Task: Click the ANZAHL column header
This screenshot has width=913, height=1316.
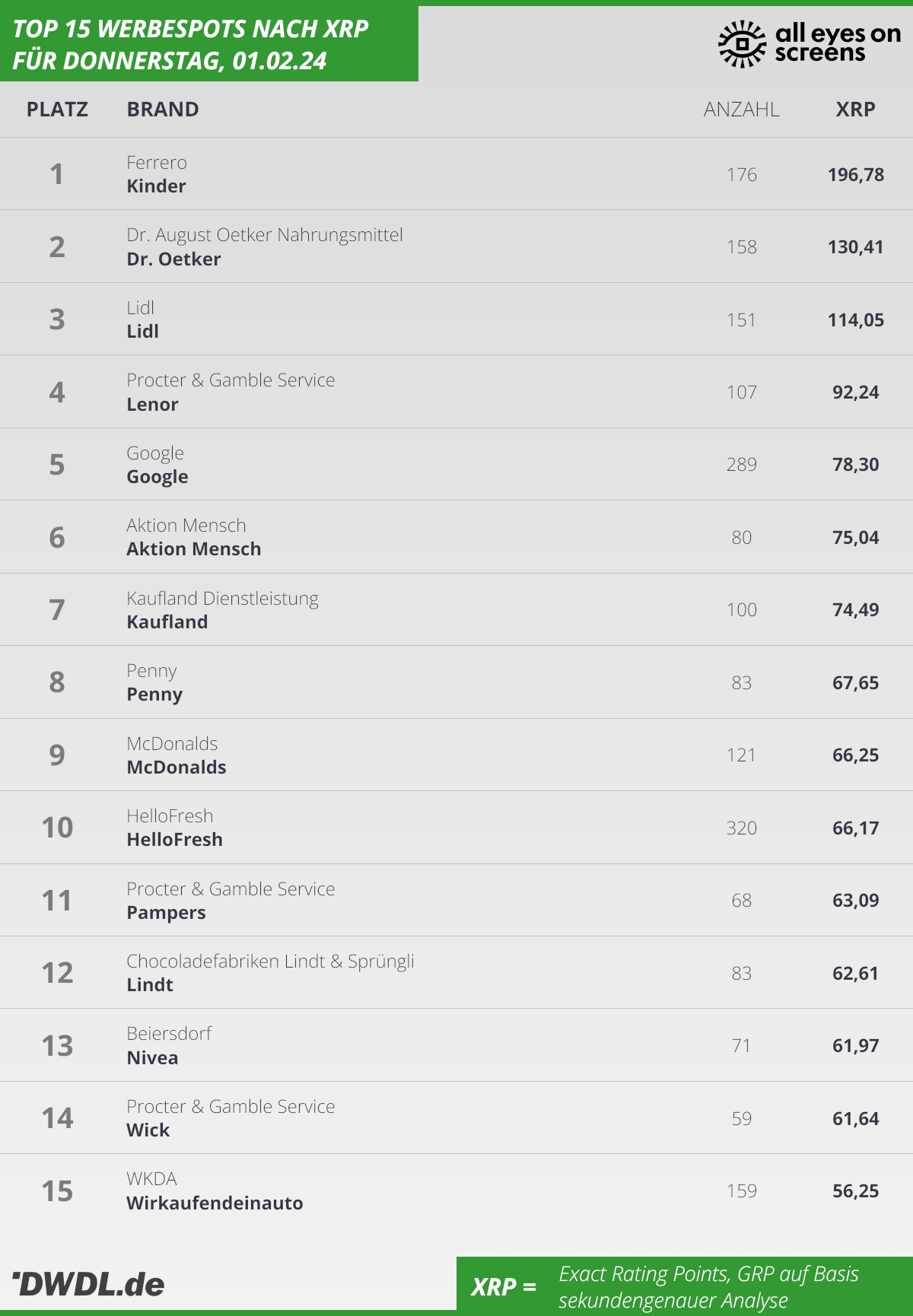Action: click(741, 110)
